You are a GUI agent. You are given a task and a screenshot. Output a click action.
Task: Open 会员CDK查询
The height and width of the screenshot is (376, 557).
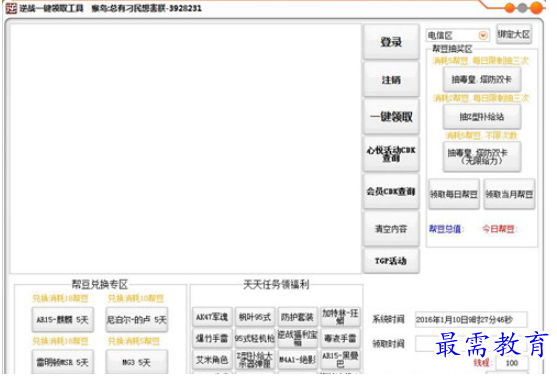[391, 192]
